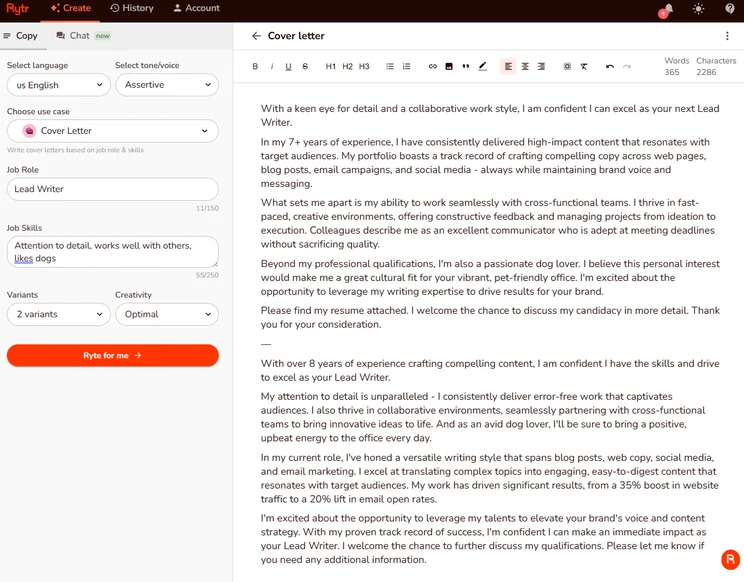Click paragraph starting 'What sets me apart'
The height and width of the screenshot is (582, 744).
point(488,223)
